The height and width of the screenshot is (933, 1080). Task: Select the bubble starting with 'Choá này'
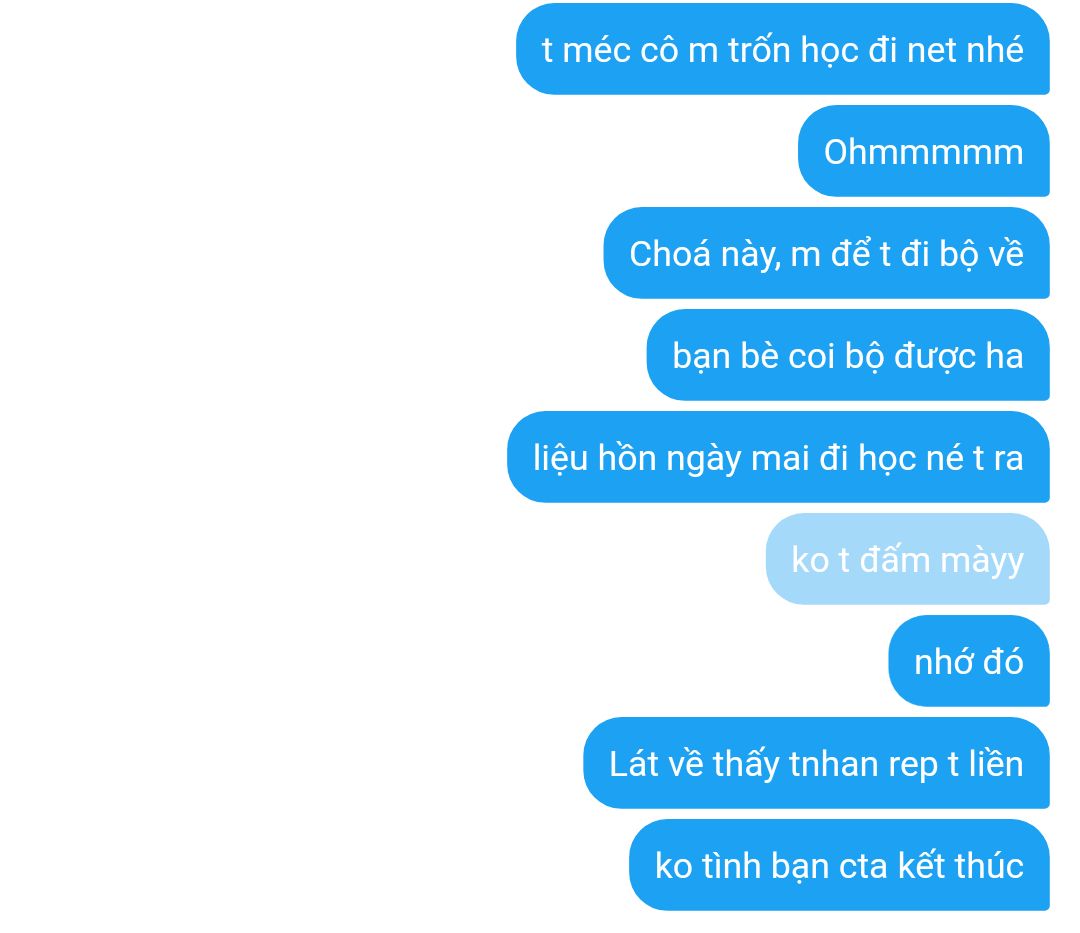(x=827, y=253)
